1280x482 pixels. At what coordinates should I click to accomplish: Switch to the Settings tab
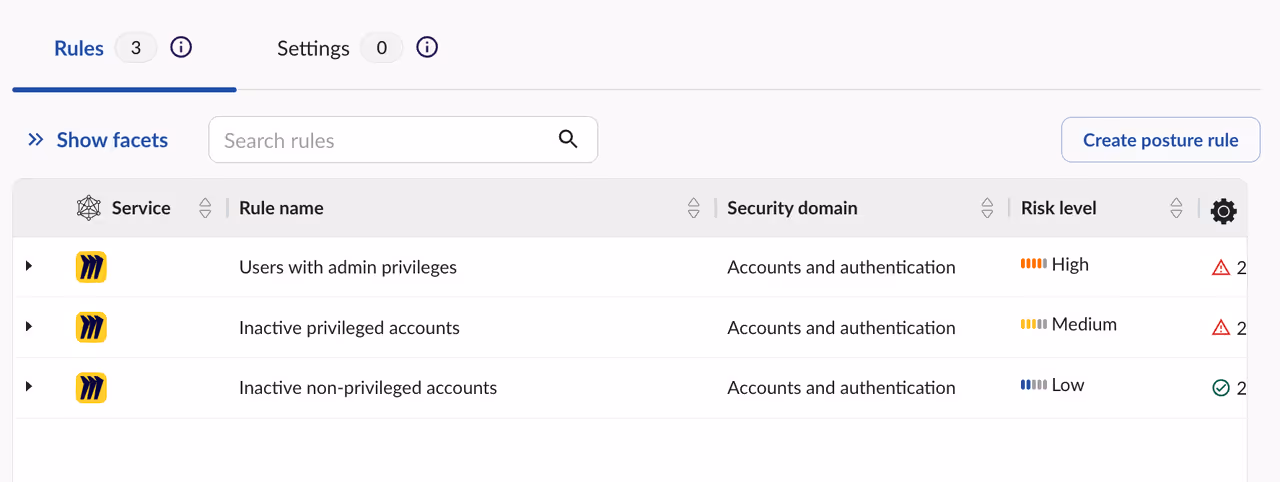click(x=313, y=48)
